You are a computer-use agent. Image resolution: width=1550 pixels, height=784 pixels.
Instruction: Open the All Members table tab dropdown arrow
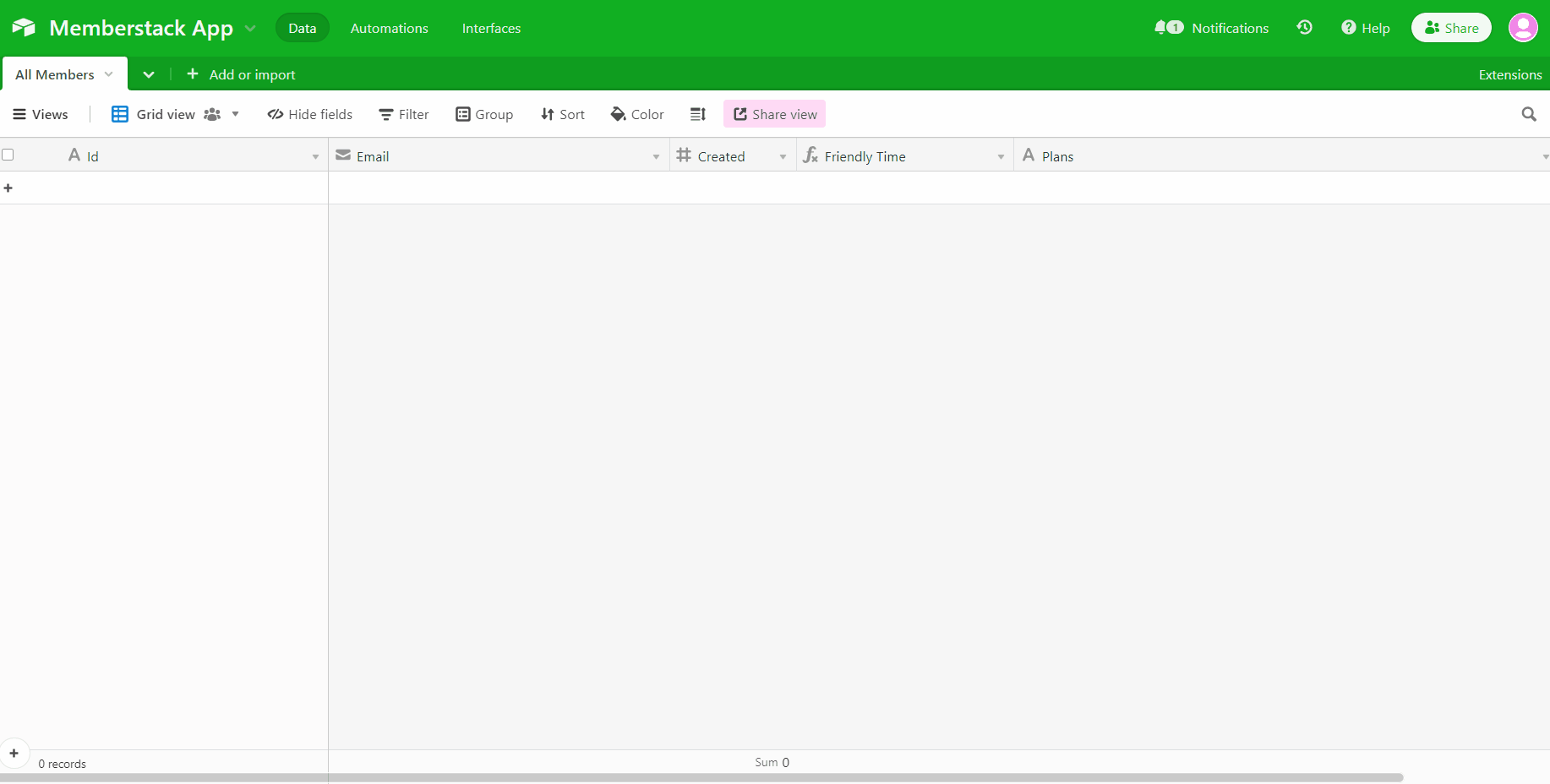coord(108,74)
